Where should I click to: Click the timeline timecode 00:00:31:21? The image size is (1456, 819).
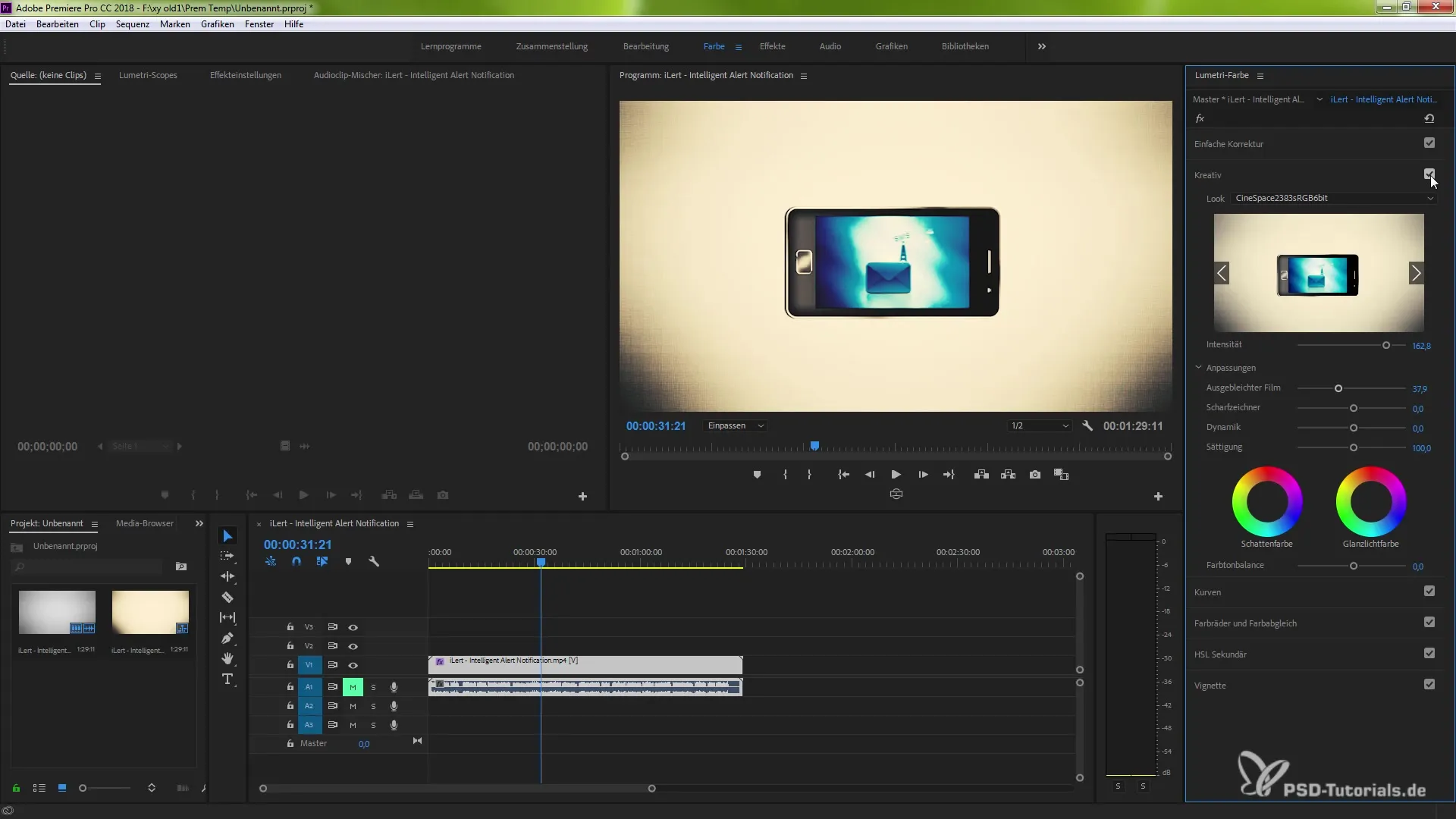point(298,544)
